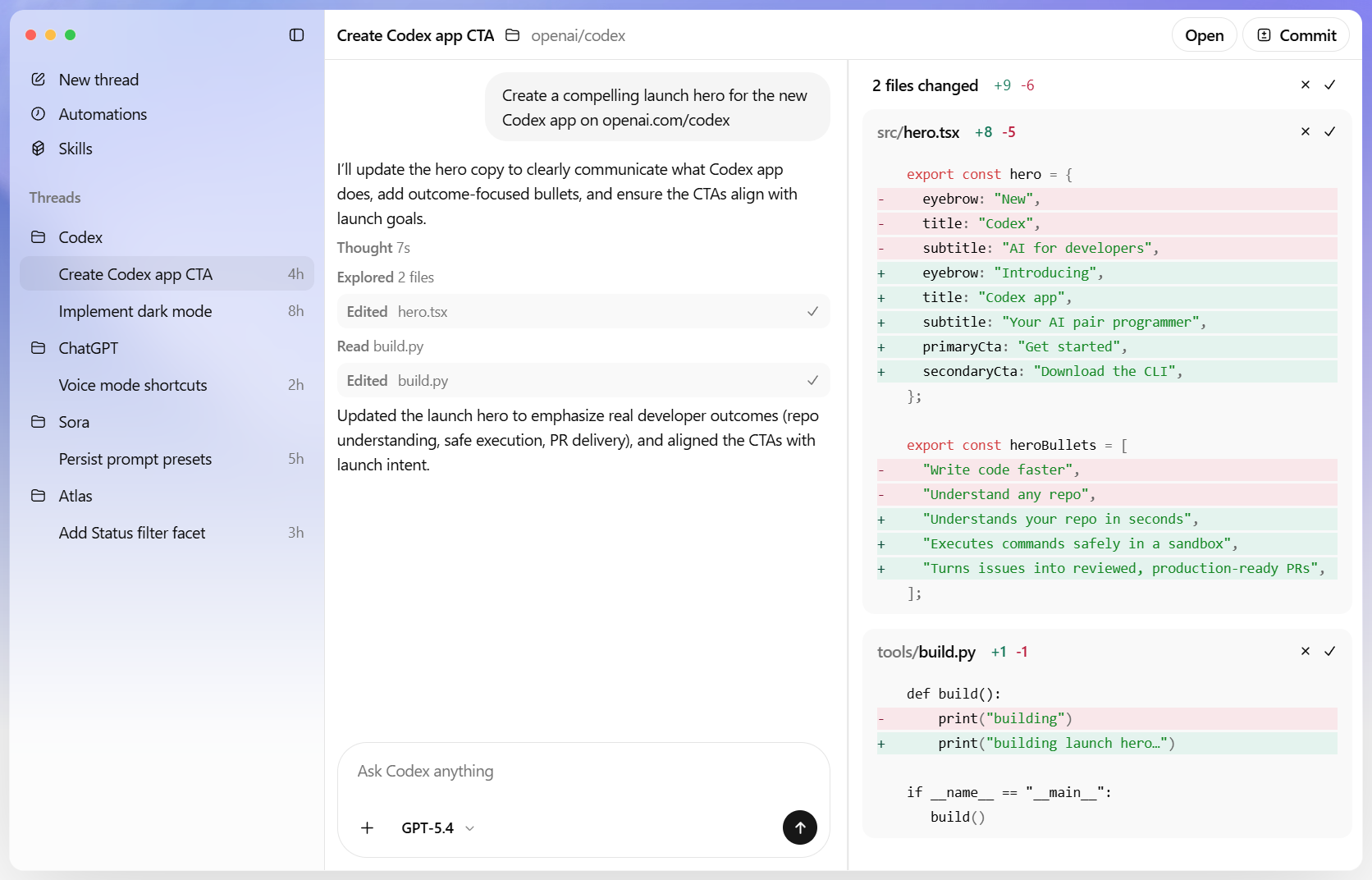The height and width of the screenshot is (880, 1372).
Task: Open the GPT-5.4 model dropdown
Action: click(x=438, y=828)
